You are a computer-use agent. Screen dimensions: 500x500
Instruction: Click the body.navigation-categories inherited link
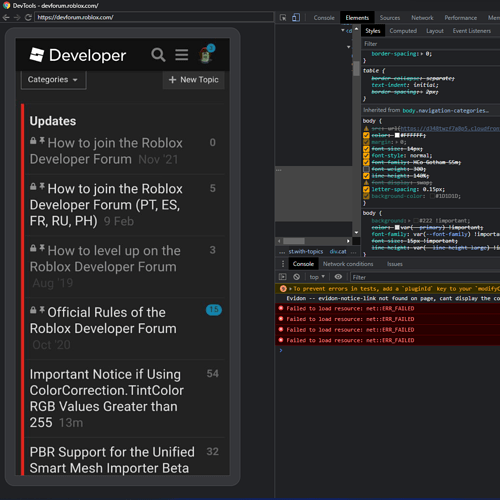pos(445,110)
